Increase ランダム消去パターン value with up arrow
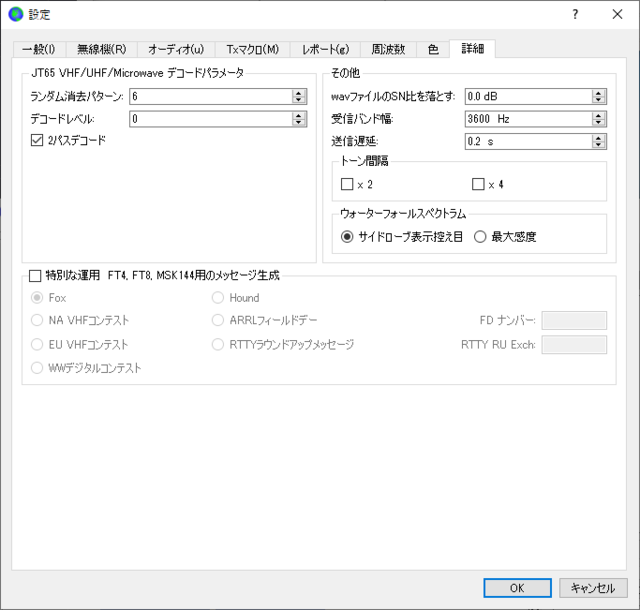This screenshot has width=640, height=610. click(299, 93)
